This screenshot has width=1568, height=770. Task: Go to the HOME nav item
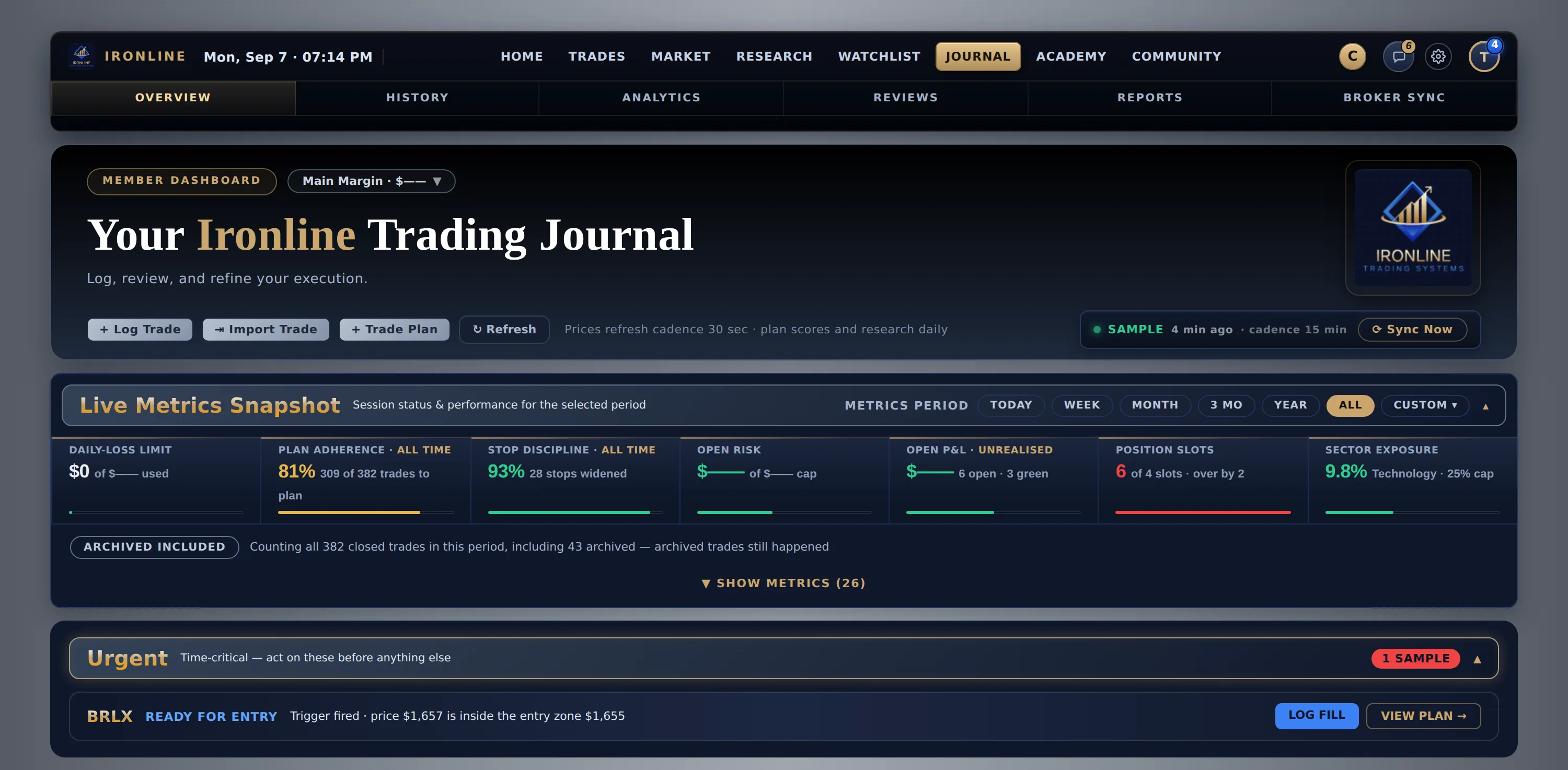tap(522, 56)
